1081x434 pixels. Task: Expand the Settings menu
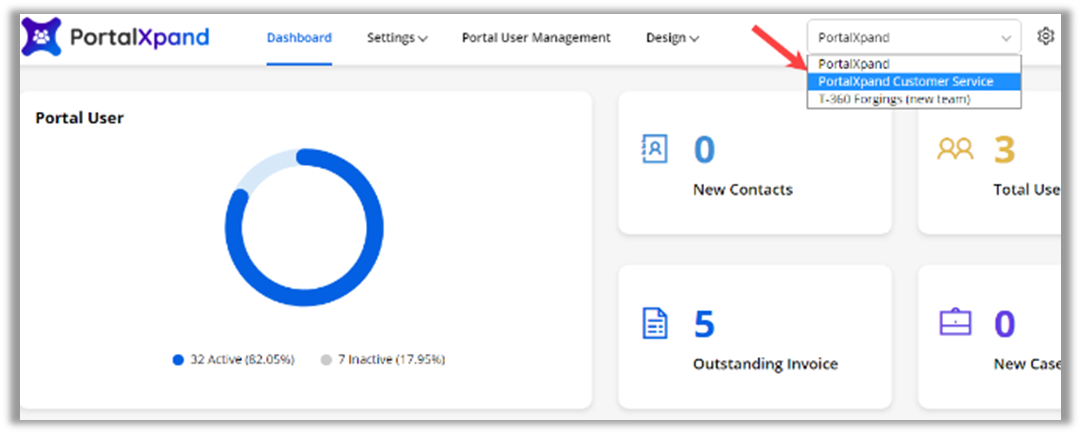click(397, 38)
